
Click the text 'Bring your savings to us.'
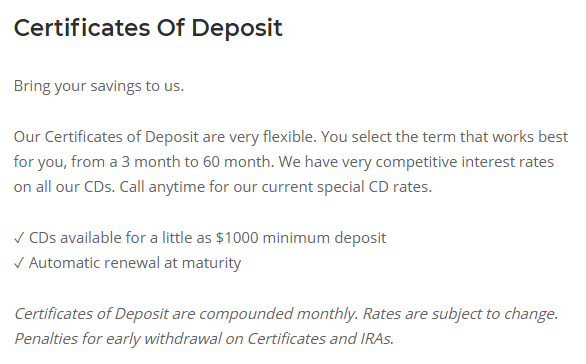99,86
